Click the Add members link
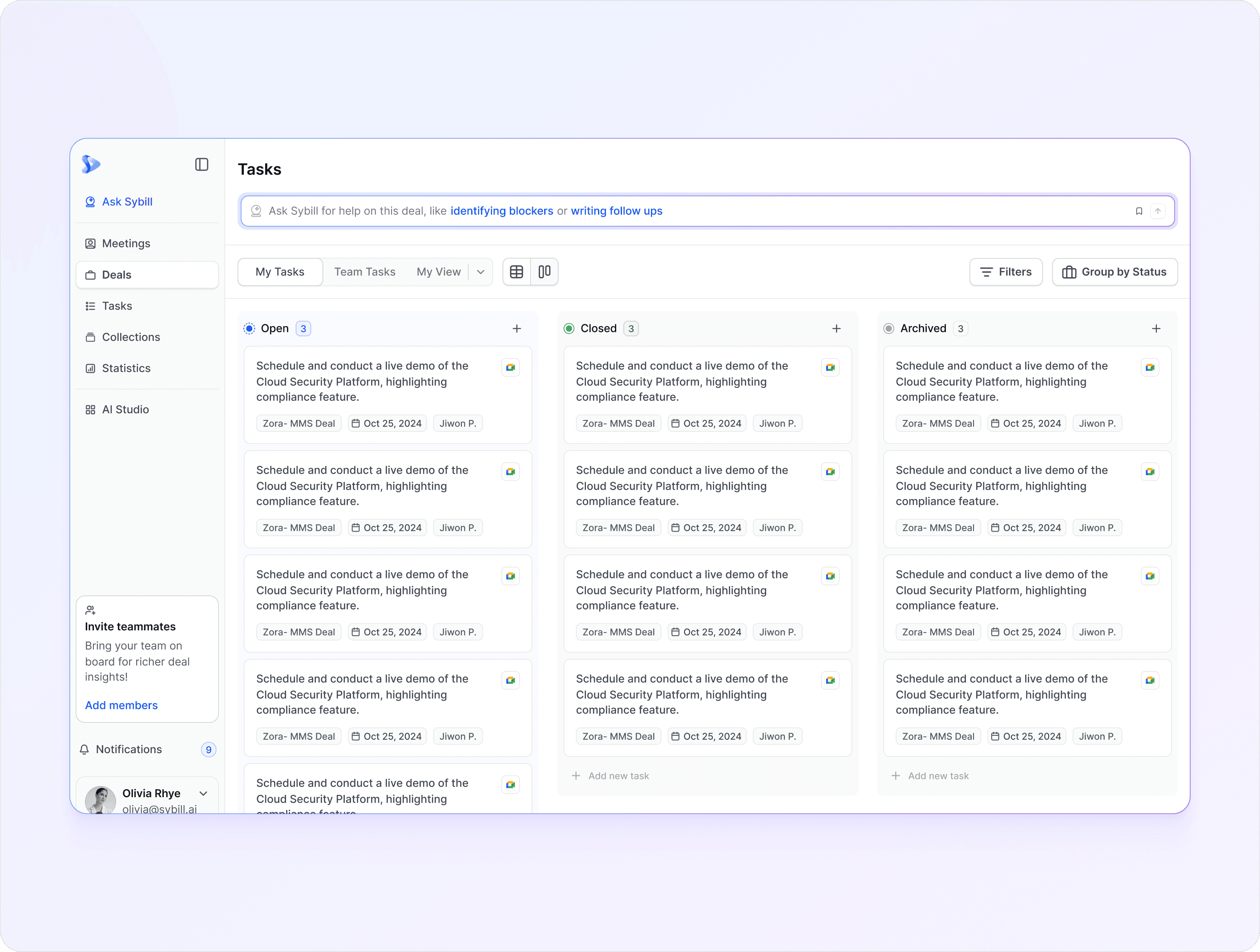The height and width of the screenshot is (952, 1260). (121, 705)
